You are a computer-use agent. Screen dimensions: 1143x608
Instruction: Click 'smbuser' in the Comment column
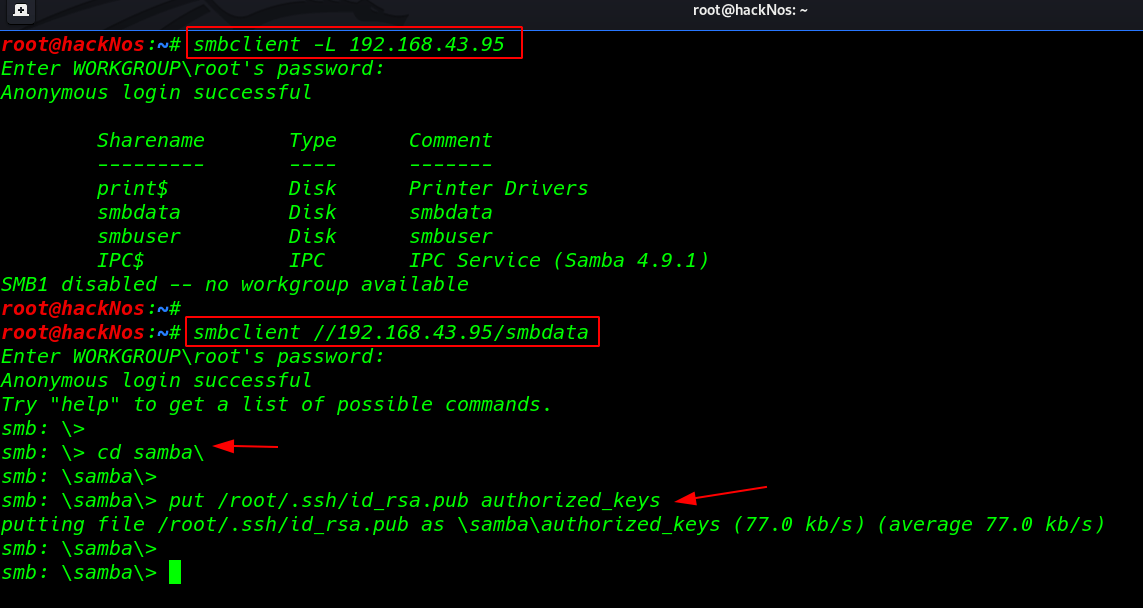click(450, 236)
